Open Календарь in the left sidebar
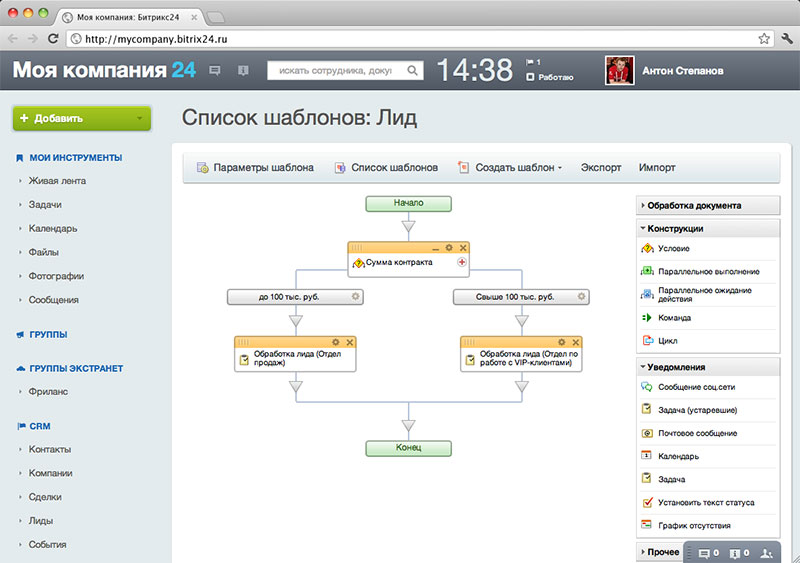Screen dimensions: 800x563 coord(53,228)
